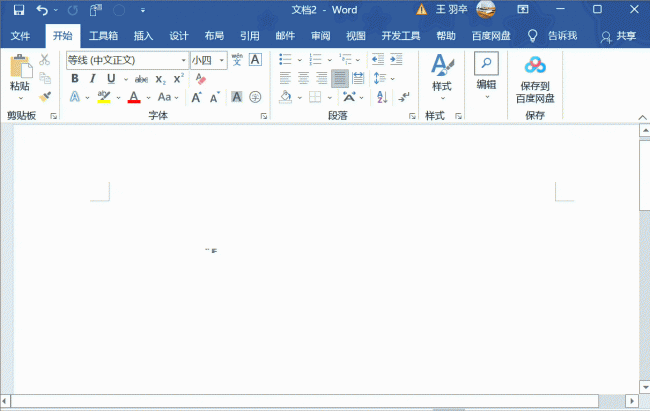Viewport: 650px width, 411px height.
Task: Sort text A to Z
Action: coord(382,97)
